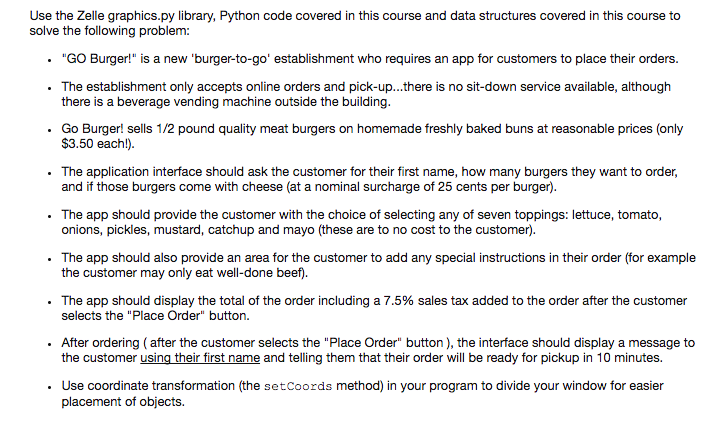
Task: Click the phrase "mustard, catchup and mayo"
Action: [x=234, y=230]
